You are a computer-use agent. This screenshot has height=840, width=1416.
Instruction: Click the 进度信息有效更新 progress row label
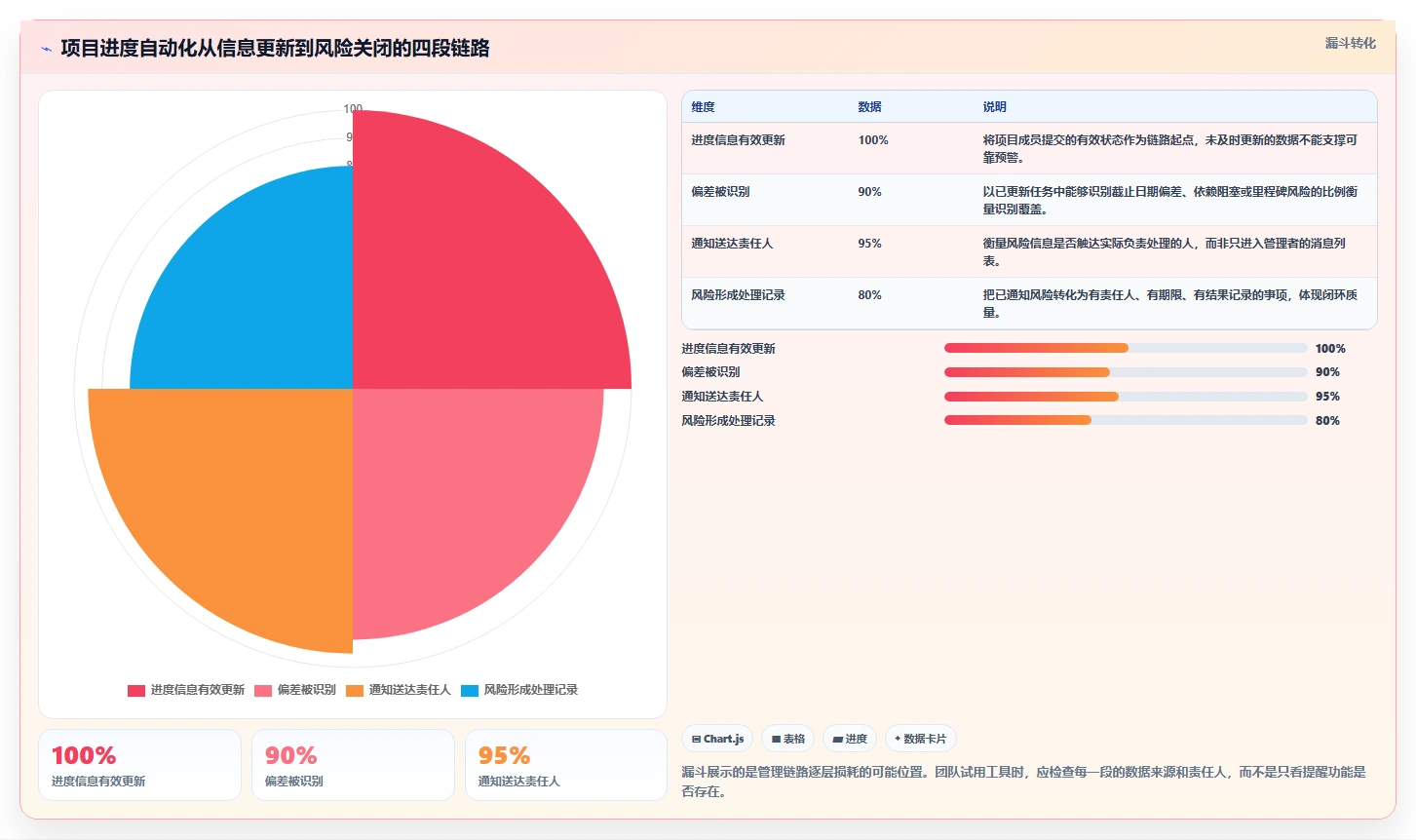(728, 349)
